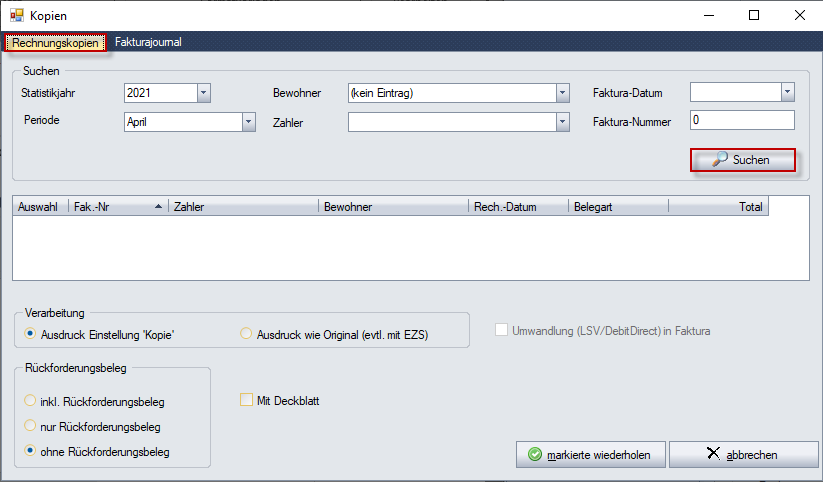
Task: Click into the Faktura-Nummer input field
Action: (x=742, y=120)
